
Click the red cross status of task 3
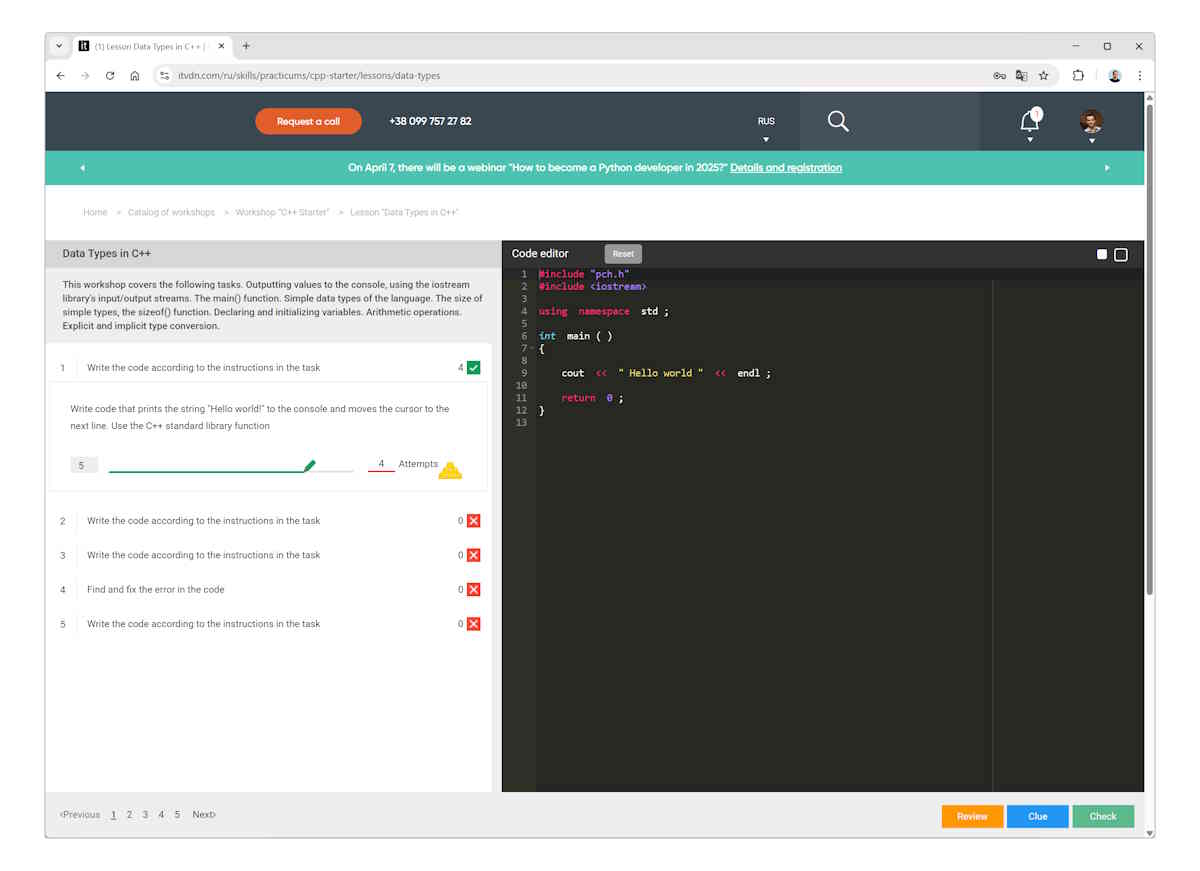coord(474,555)
